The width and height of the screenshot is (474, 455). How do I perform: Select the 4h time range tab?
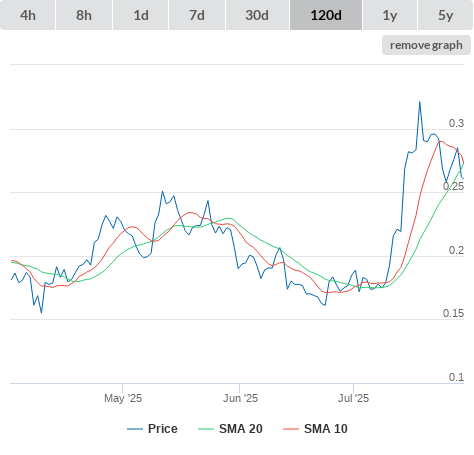[28, 15]
